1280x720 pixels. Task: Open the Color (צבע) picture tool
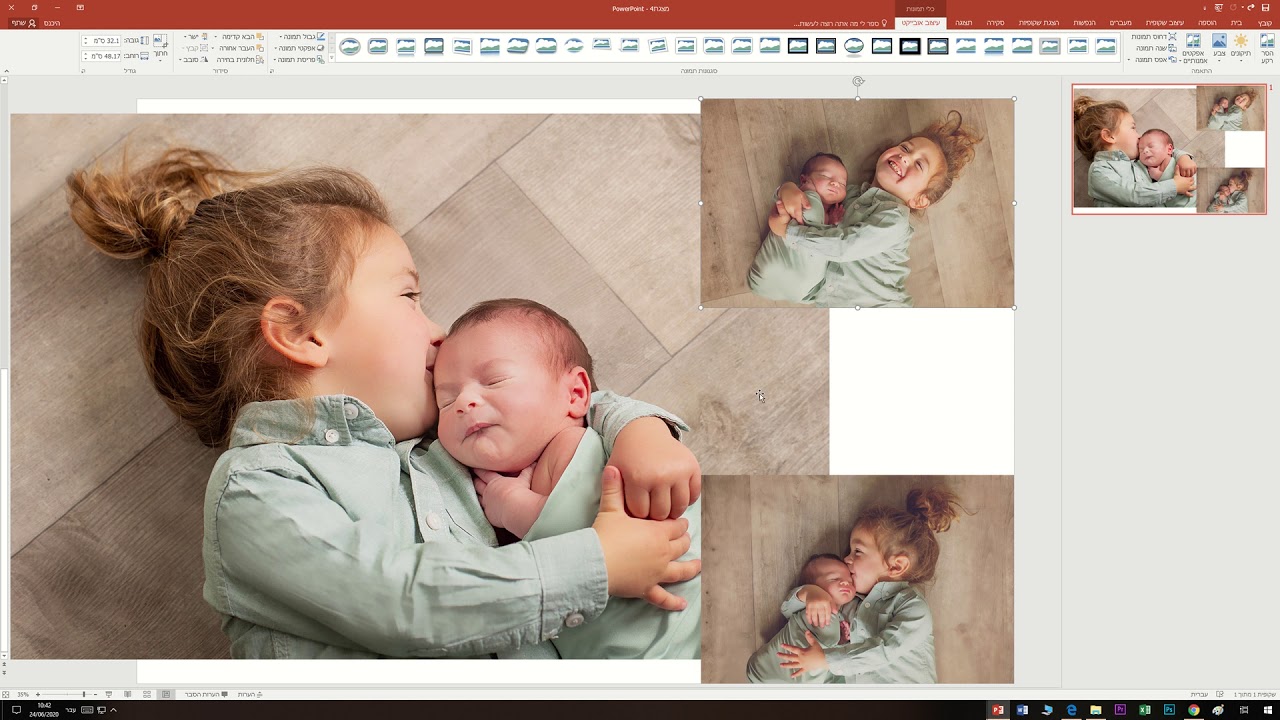coord(1219,46)
